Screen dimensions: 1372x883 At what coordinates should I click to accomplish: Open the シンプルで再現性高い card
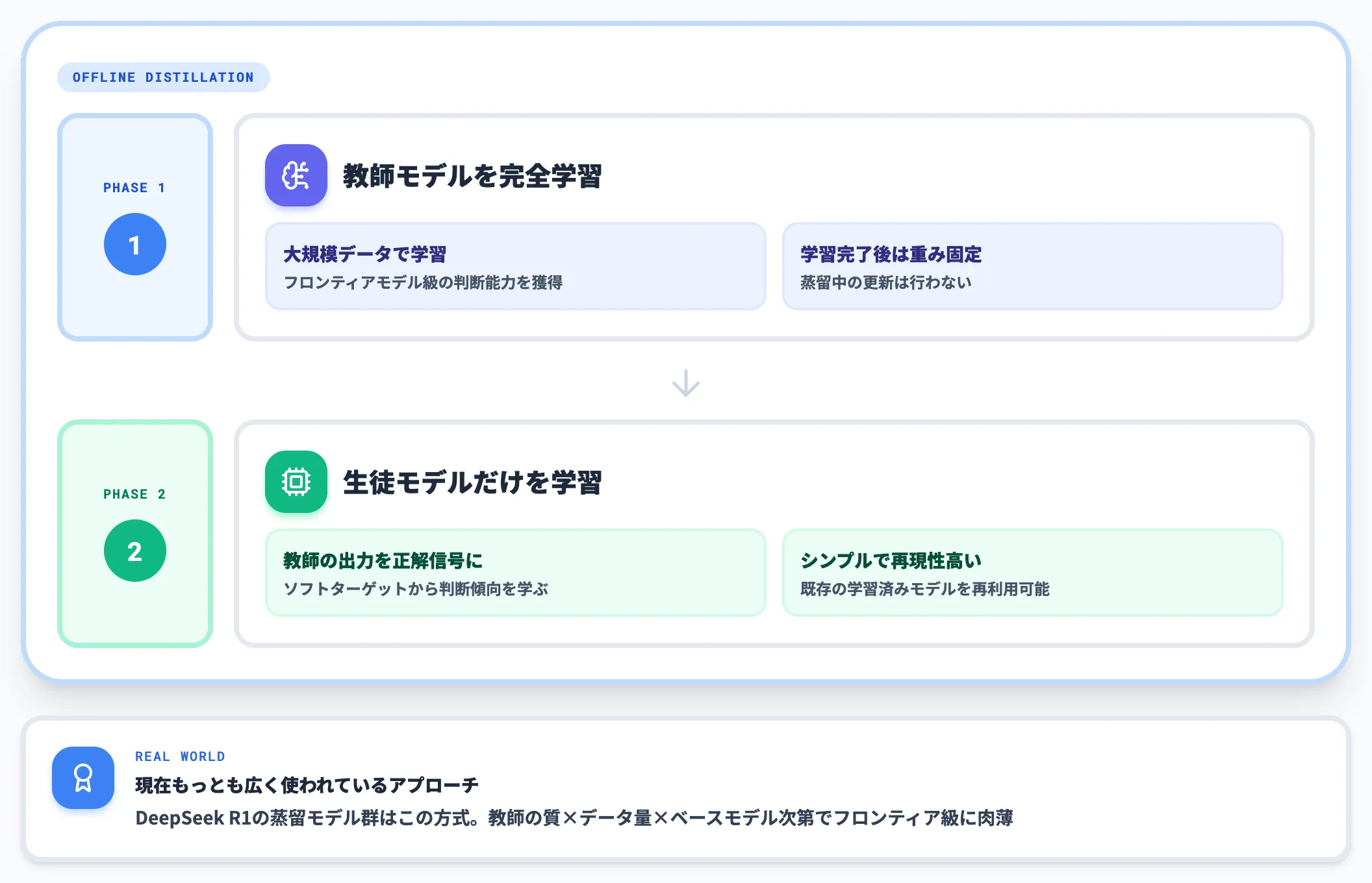click(x=1033, y=573)
